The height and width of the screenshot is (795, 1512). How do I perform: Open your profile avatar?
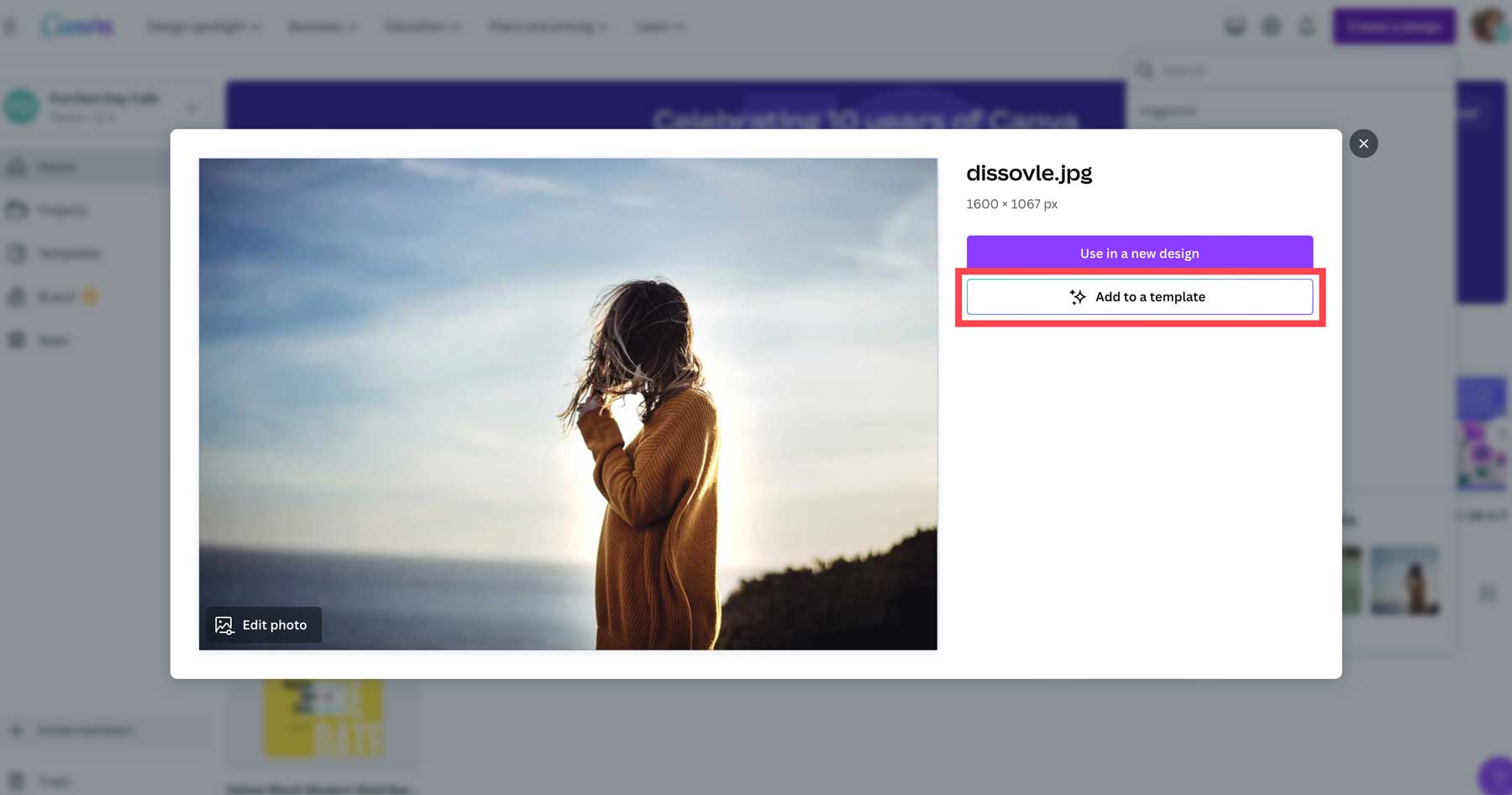[x=1488, y=26]
